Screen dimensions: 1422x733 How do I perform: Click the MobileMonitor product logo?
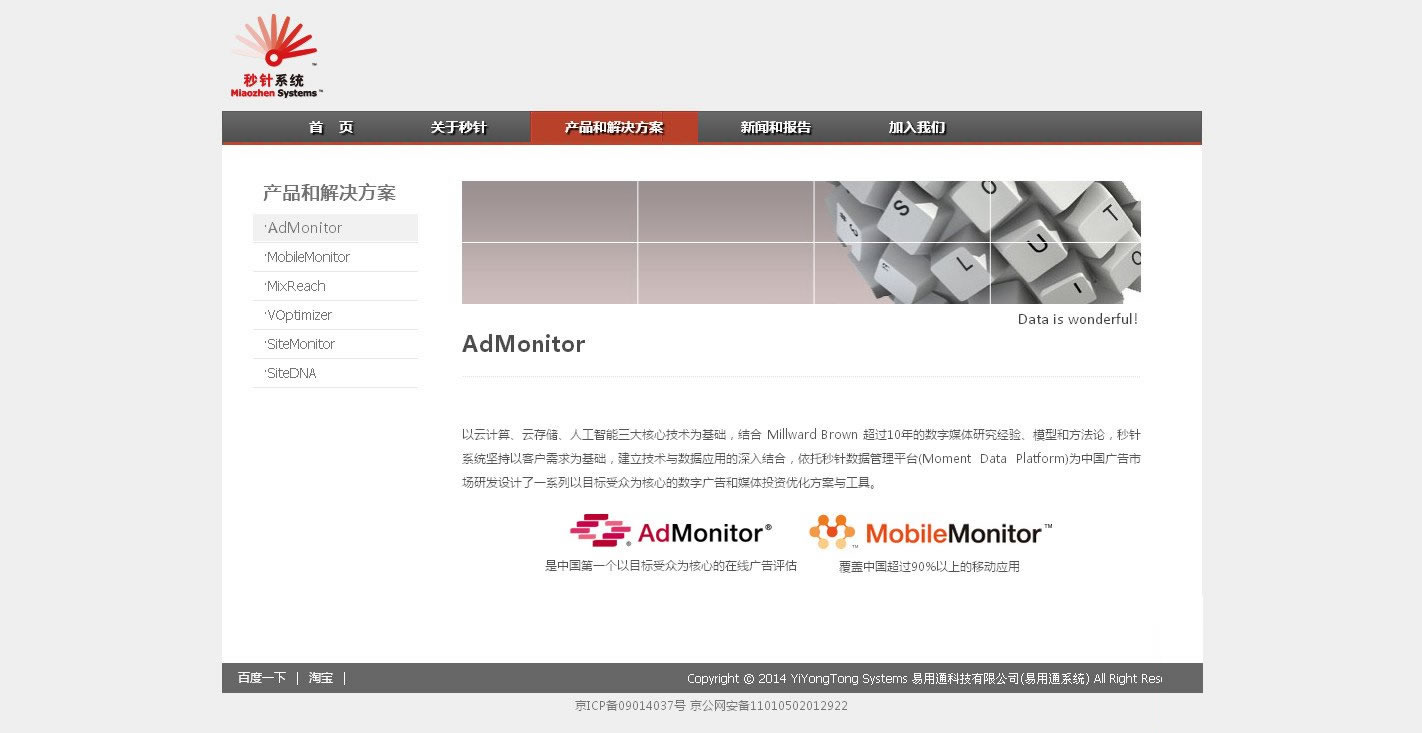[931, 532]
